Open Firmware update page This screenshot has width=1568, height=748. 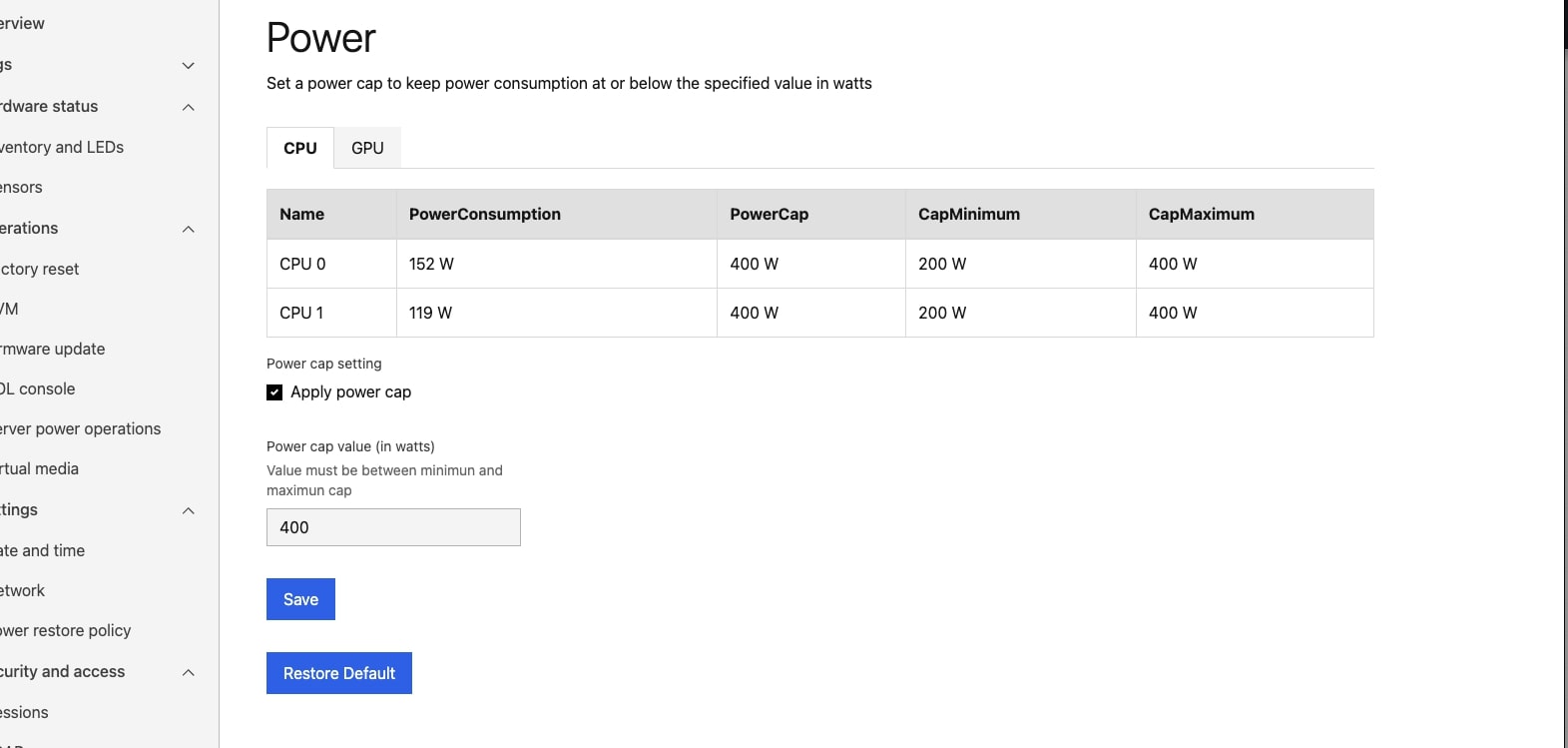point(53,349)
